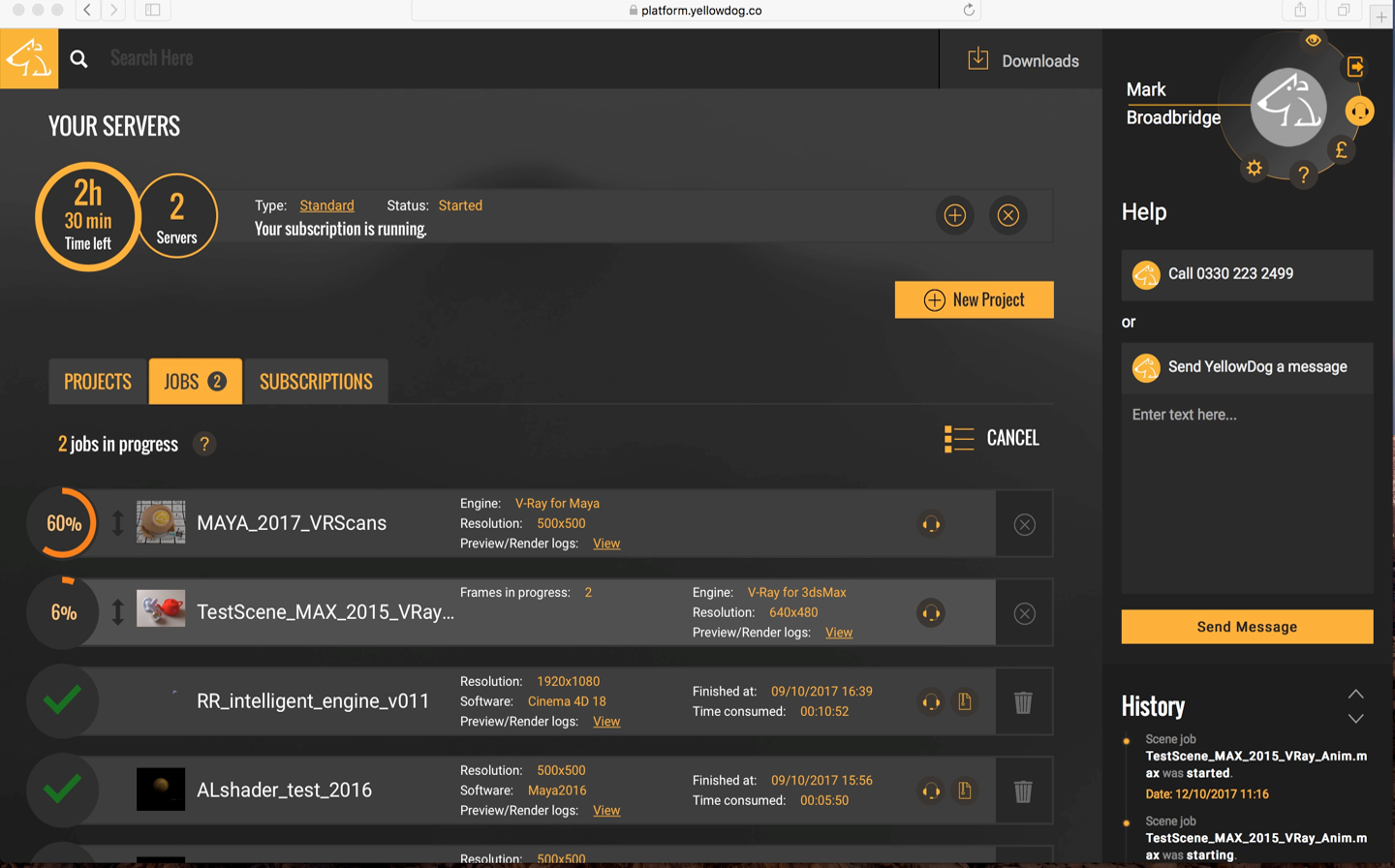Stop the subscription with the X circle icon

click(1008, 215)
